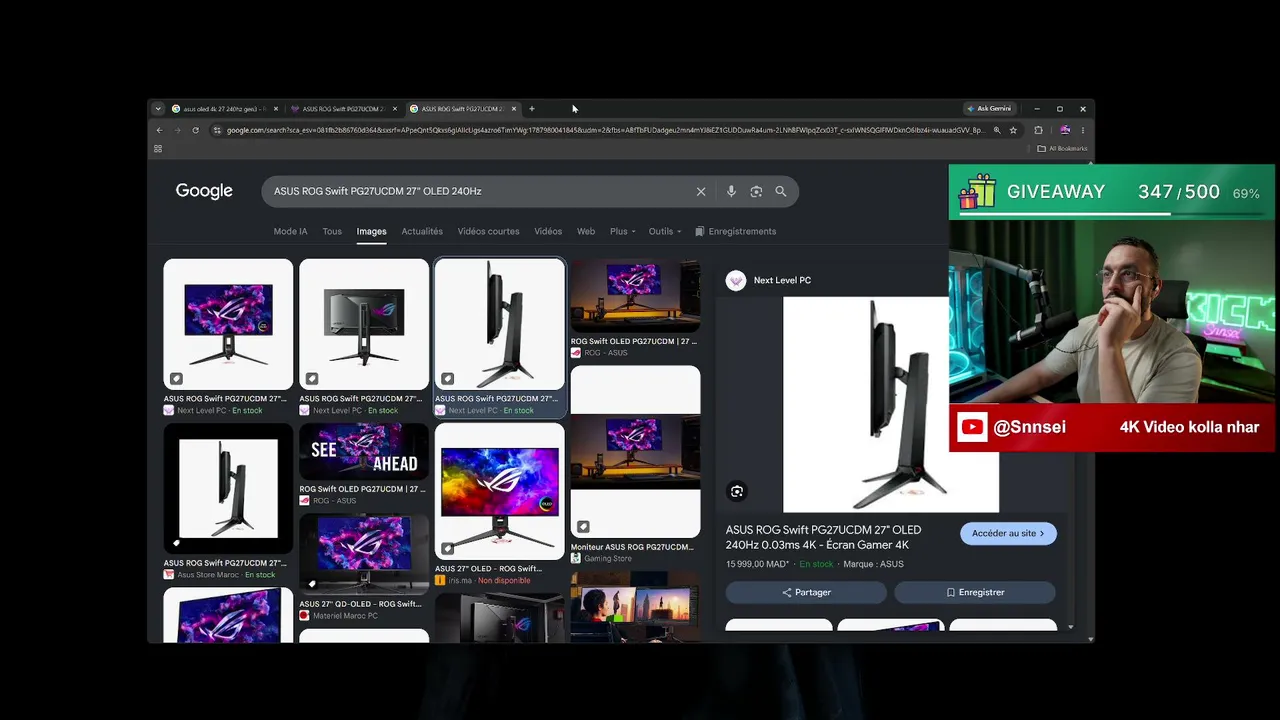
Task: Open the Vidéos courtes tab
Action: (x=488, y=231)
